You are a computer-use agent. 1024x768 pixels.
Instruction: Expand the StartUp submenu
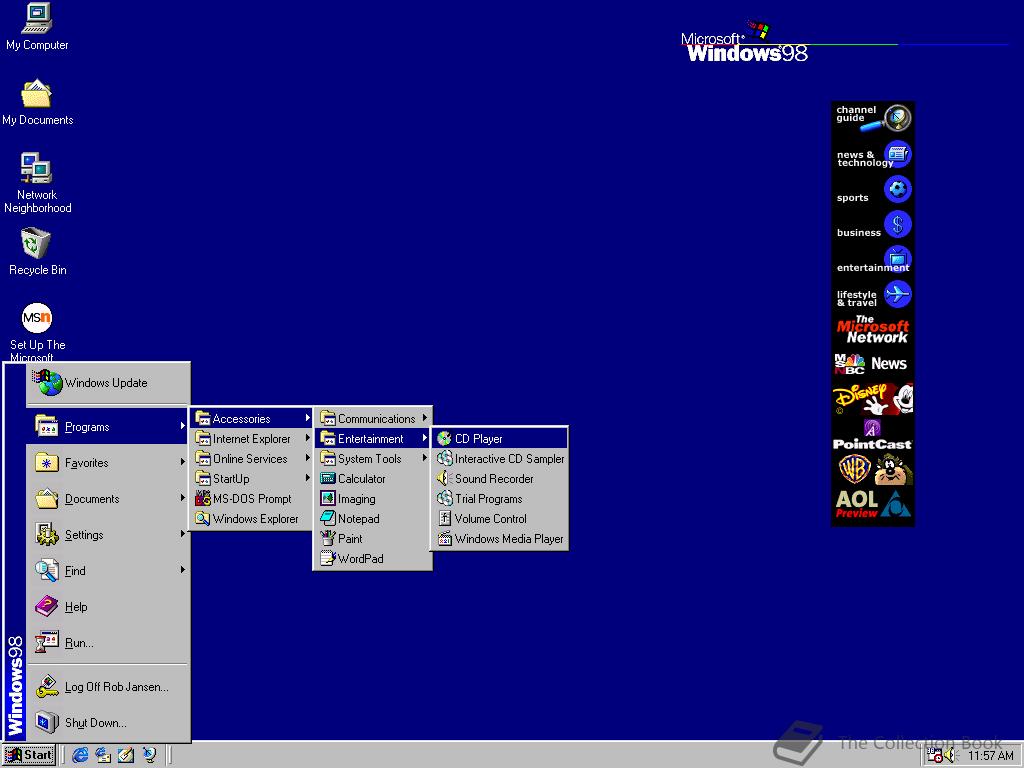[x=230, y=478]
